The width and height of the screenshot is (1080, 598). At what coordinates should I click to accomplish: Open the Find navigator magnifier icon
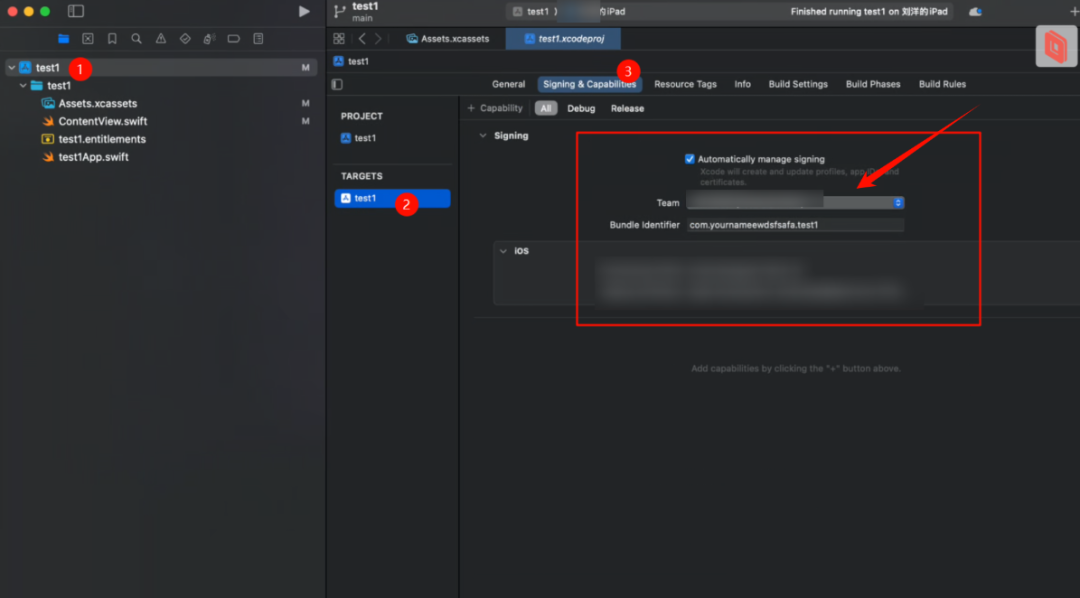(136, 39)
